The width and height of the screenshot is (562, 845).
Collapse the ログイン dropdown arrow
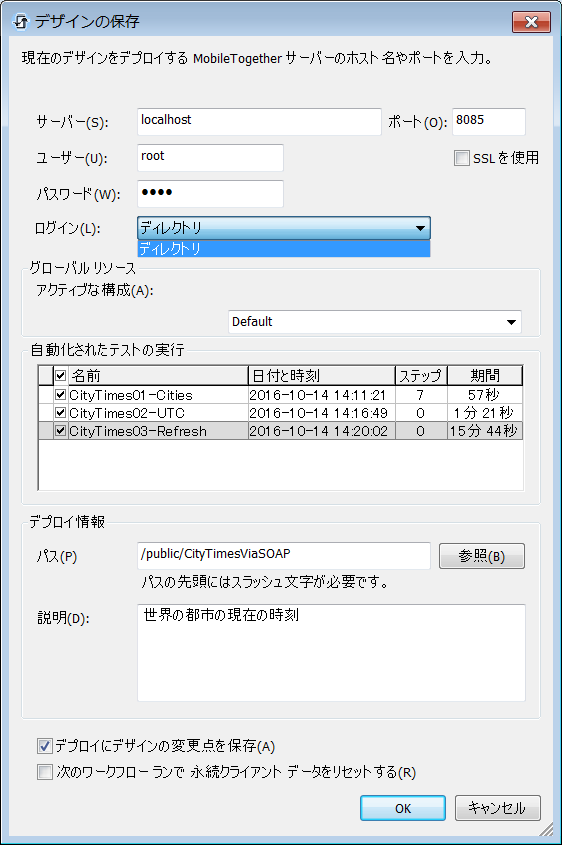coord(421,228)
